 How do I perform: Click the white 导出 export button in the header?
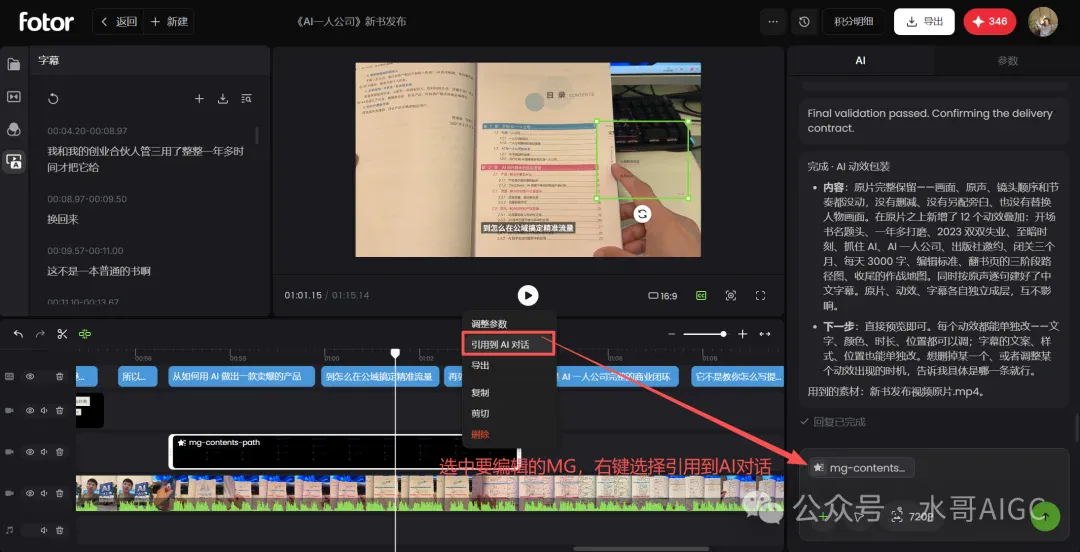924,21
